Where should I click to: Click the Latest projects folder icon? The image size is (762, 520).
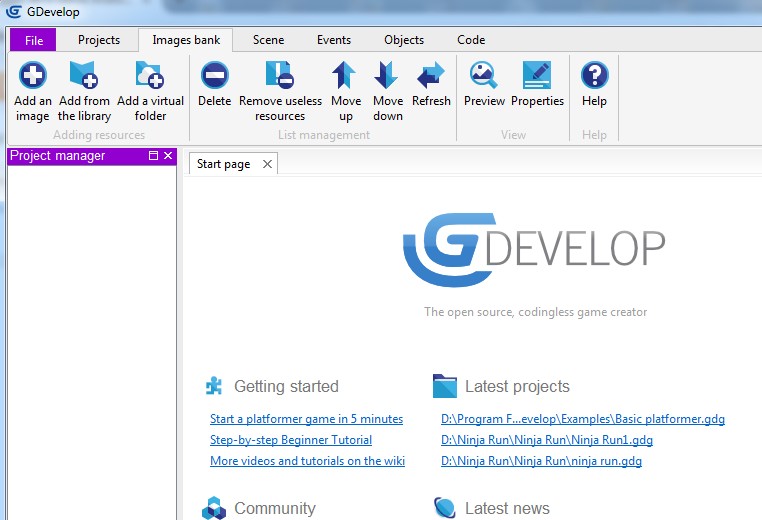click(445, 386)
